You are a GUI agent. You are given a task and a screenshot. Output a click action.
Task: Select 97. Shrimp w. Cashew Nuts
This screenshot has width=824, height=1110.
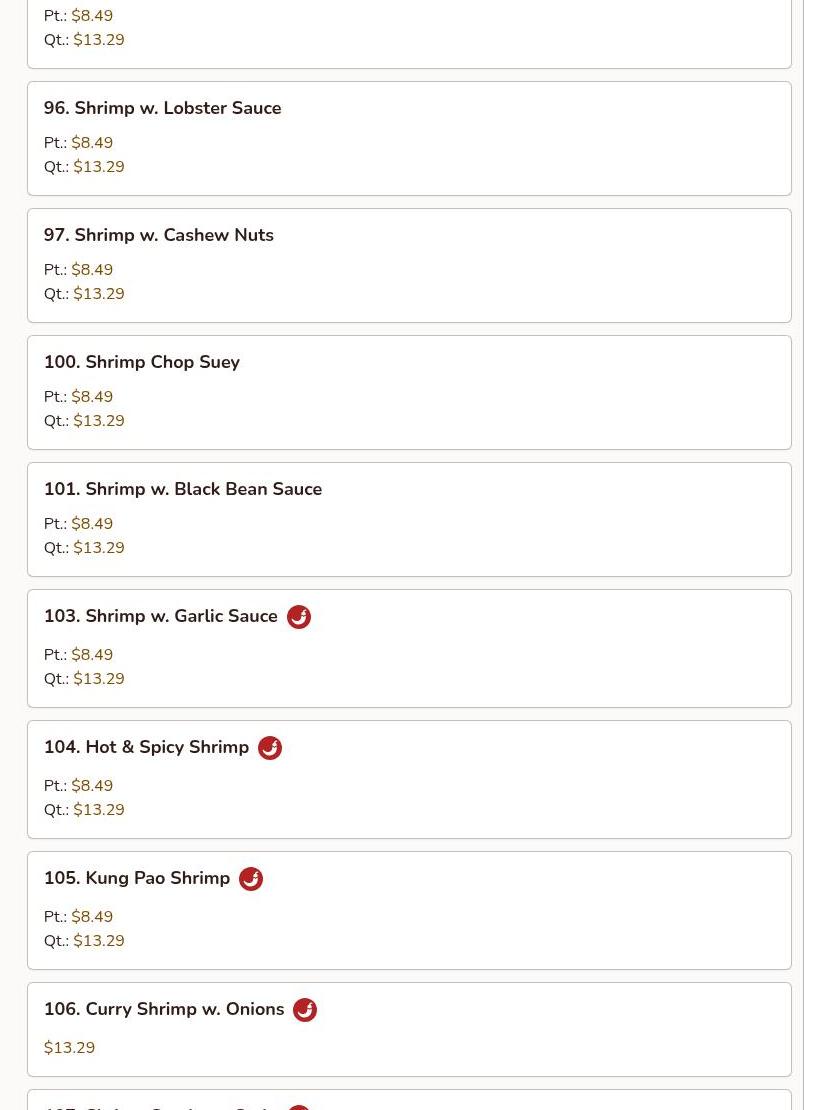click(158, 235)
